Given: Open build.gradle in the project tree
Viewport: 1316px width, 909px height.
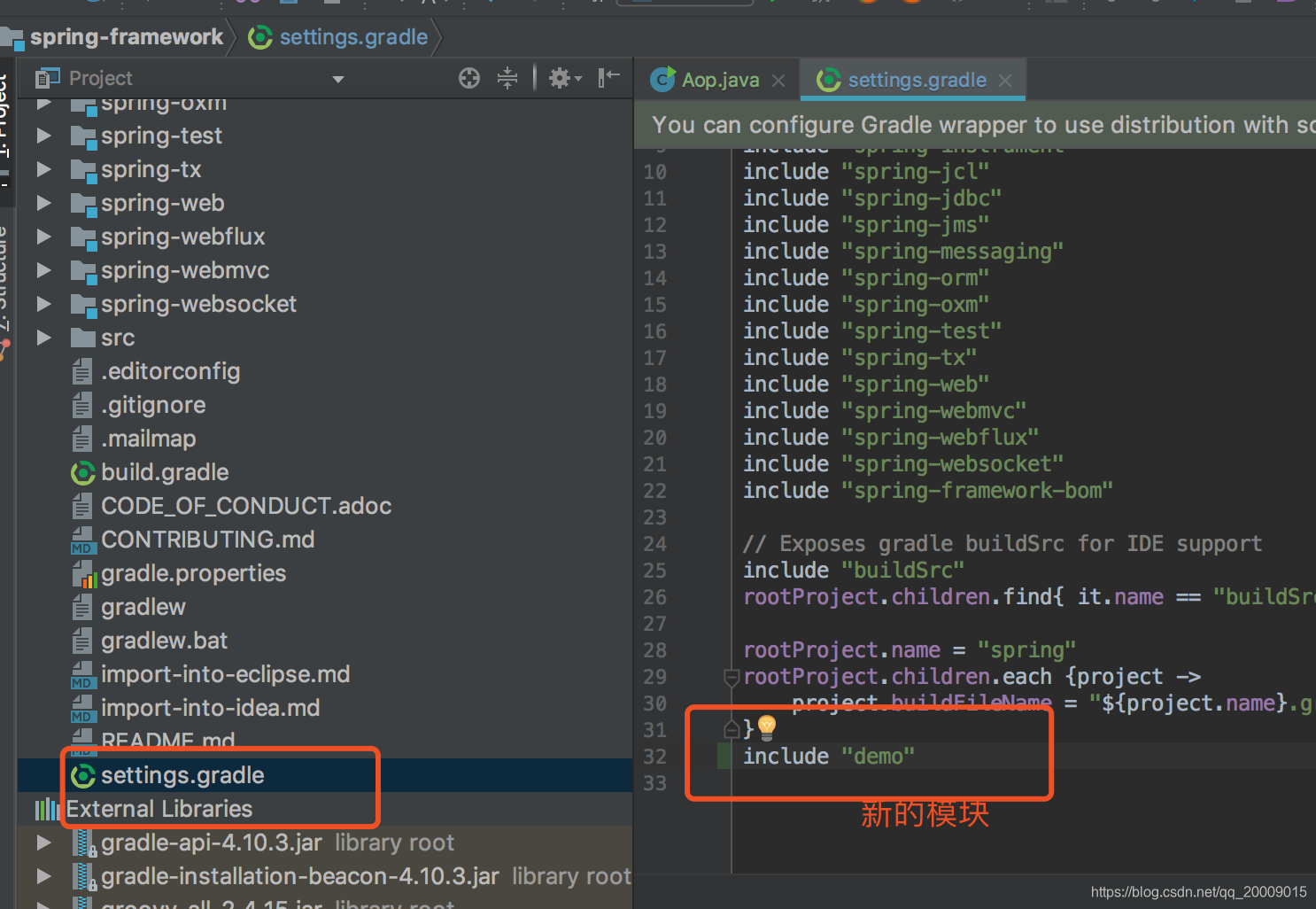Looking at the screenshot, I should click(165, 472).
